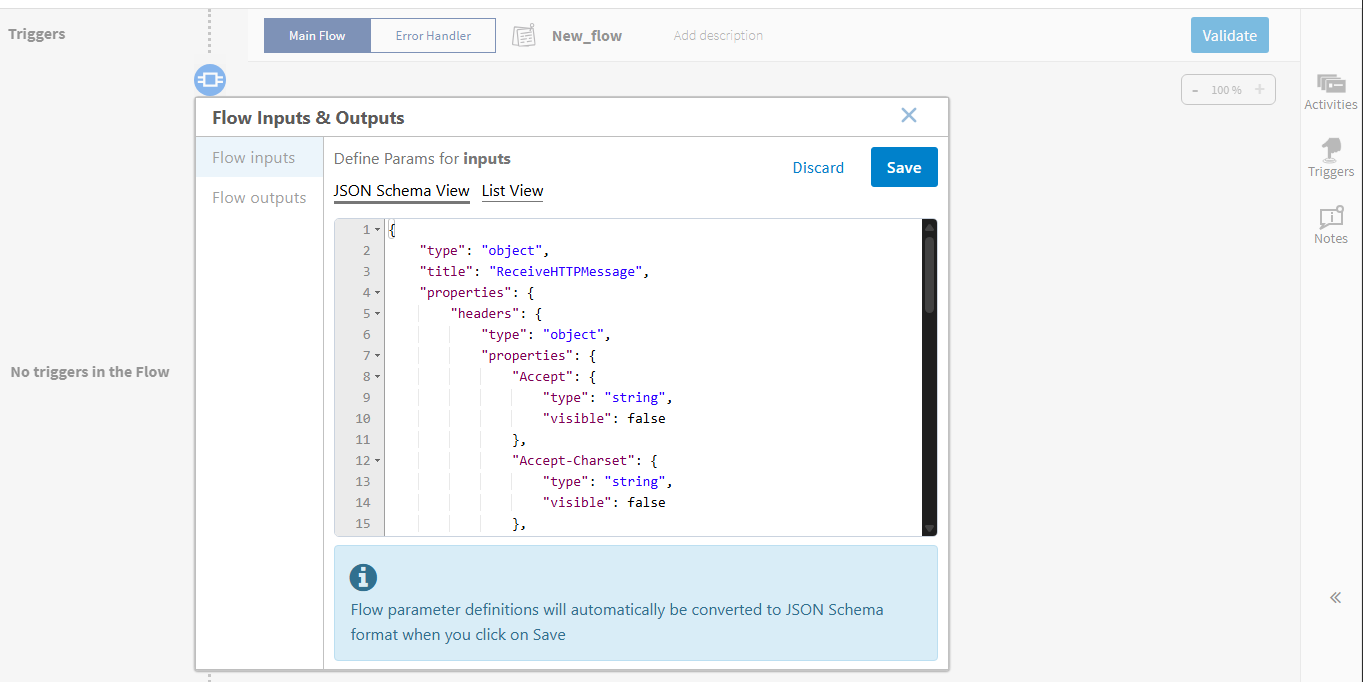The height and width of the screenshot is (682, 1363).
Task: Switch to List View
Action: pos(512,191)
